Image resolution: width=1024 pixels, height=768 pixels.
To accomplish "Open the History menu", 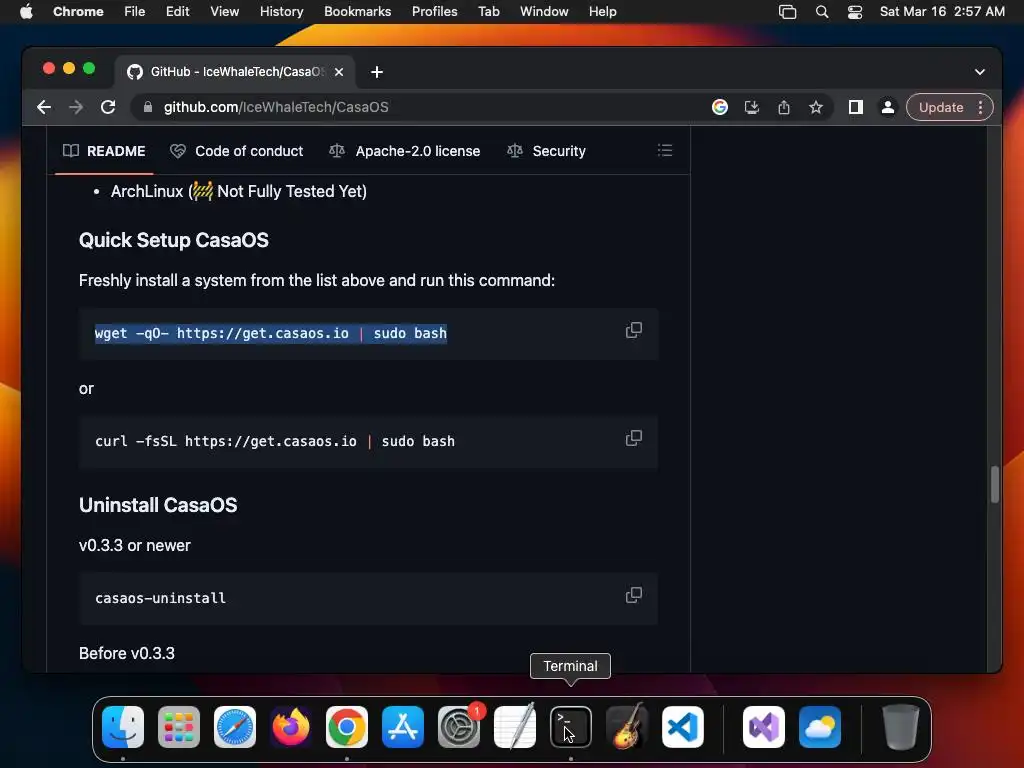I will click(x=281, y=12).
